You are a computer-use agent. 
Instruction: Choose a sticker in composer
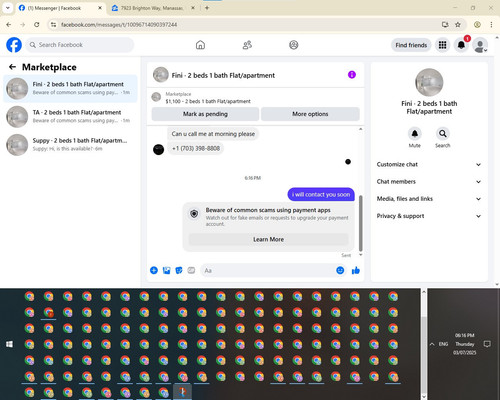point(179,270)
